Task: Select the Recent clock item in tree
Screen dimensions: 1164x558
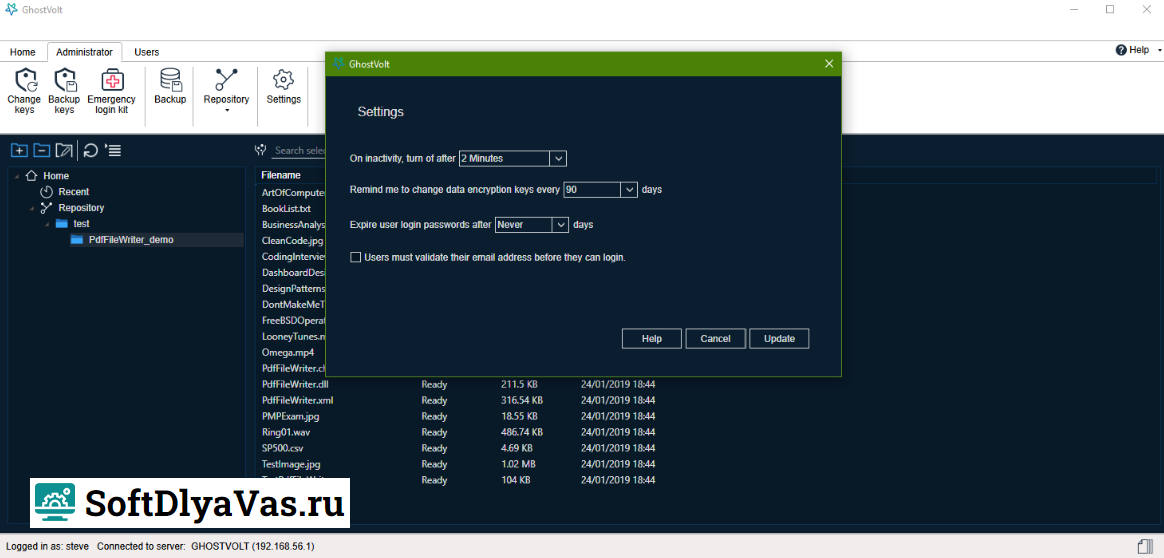Action: click(65, 191)
